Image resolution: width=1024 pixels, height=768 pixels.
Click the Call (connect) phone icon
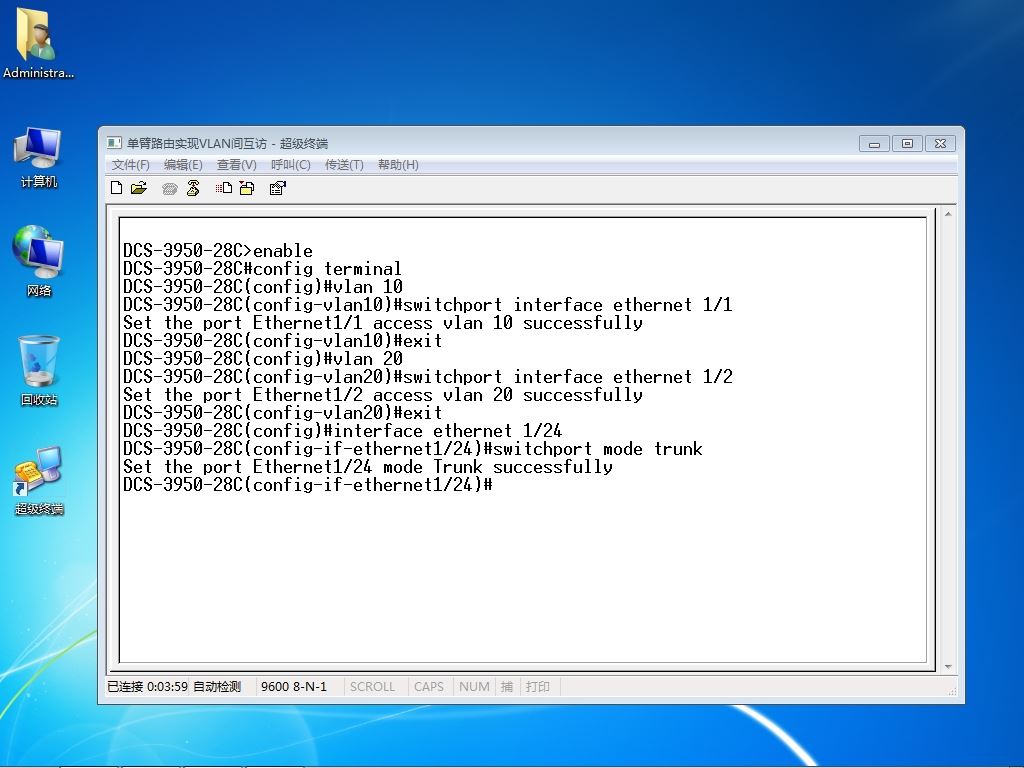click(x=170, y=189)
